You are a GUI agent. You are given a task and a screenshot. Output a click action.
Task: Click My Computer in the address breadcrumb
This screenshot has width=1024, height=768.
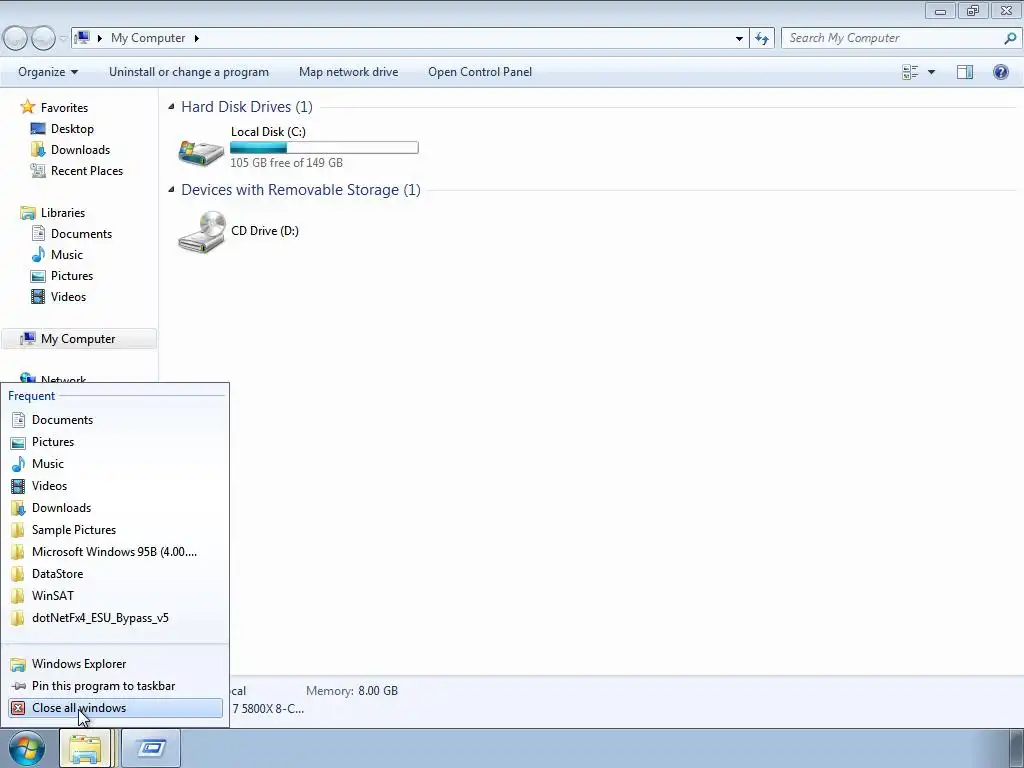pyautogui.click(x=148, y=38)
